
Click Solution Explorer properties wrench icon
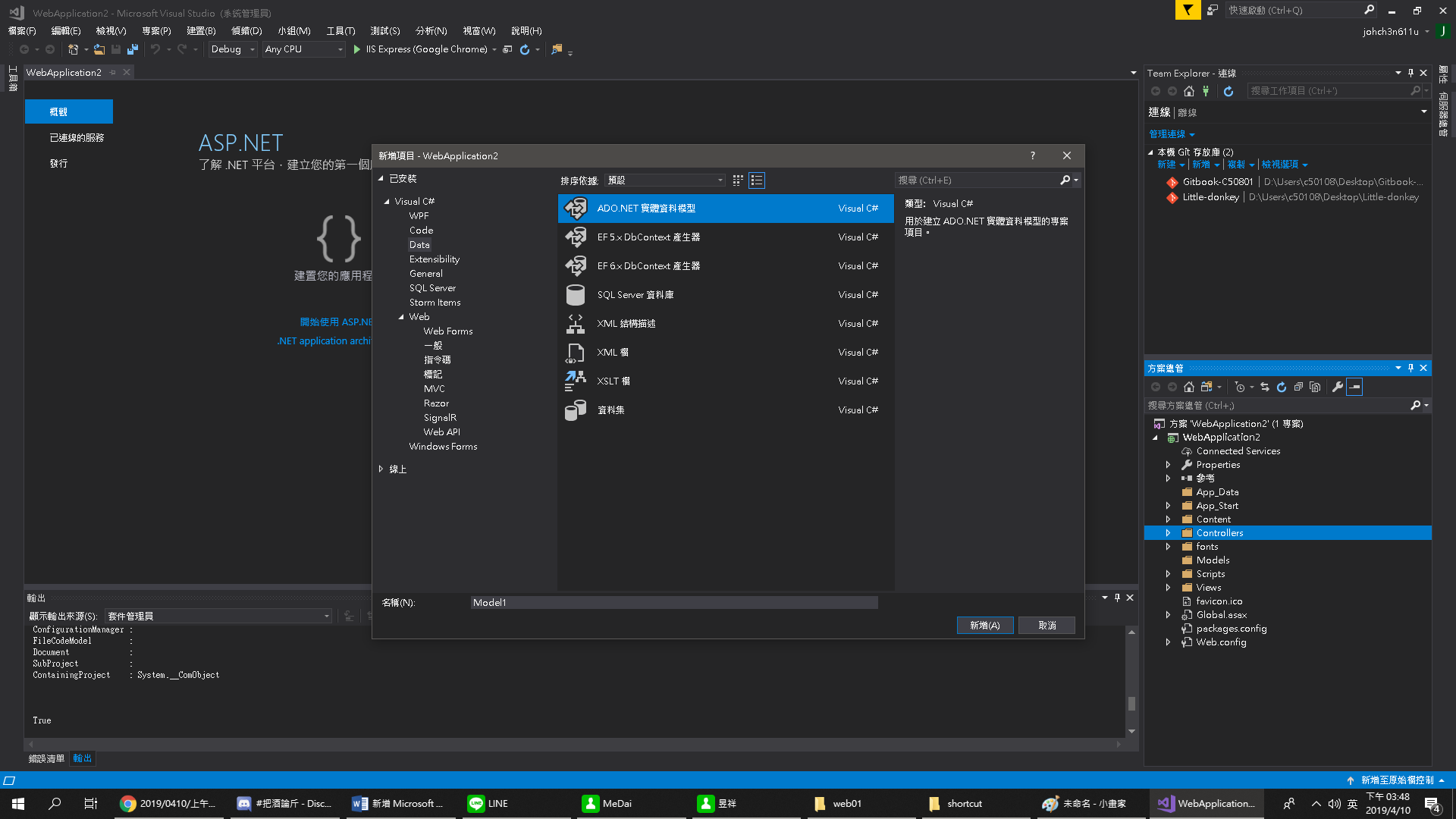1338,387
